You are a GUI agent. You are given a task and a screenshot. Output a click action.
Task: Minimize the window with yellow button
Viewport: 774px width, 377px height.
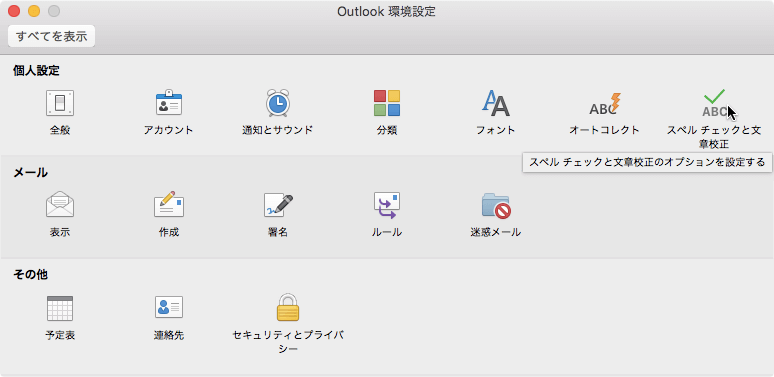34,11
